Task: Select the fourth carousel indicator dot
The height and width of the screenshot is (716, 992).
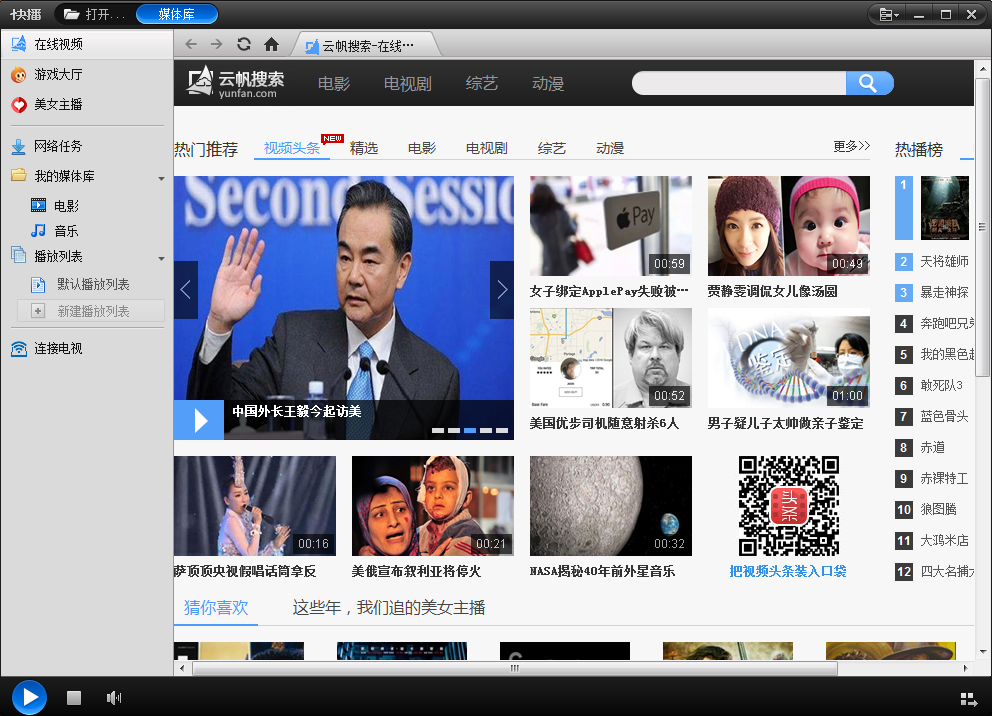Action: [486, 430]
